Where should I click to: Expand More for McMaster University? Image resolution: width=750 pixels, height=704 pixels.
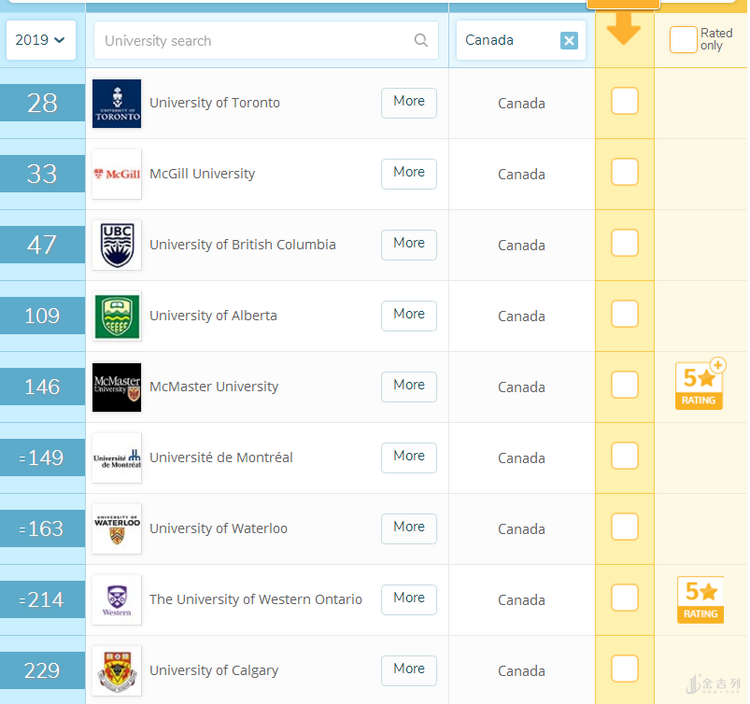coord(409,386)
